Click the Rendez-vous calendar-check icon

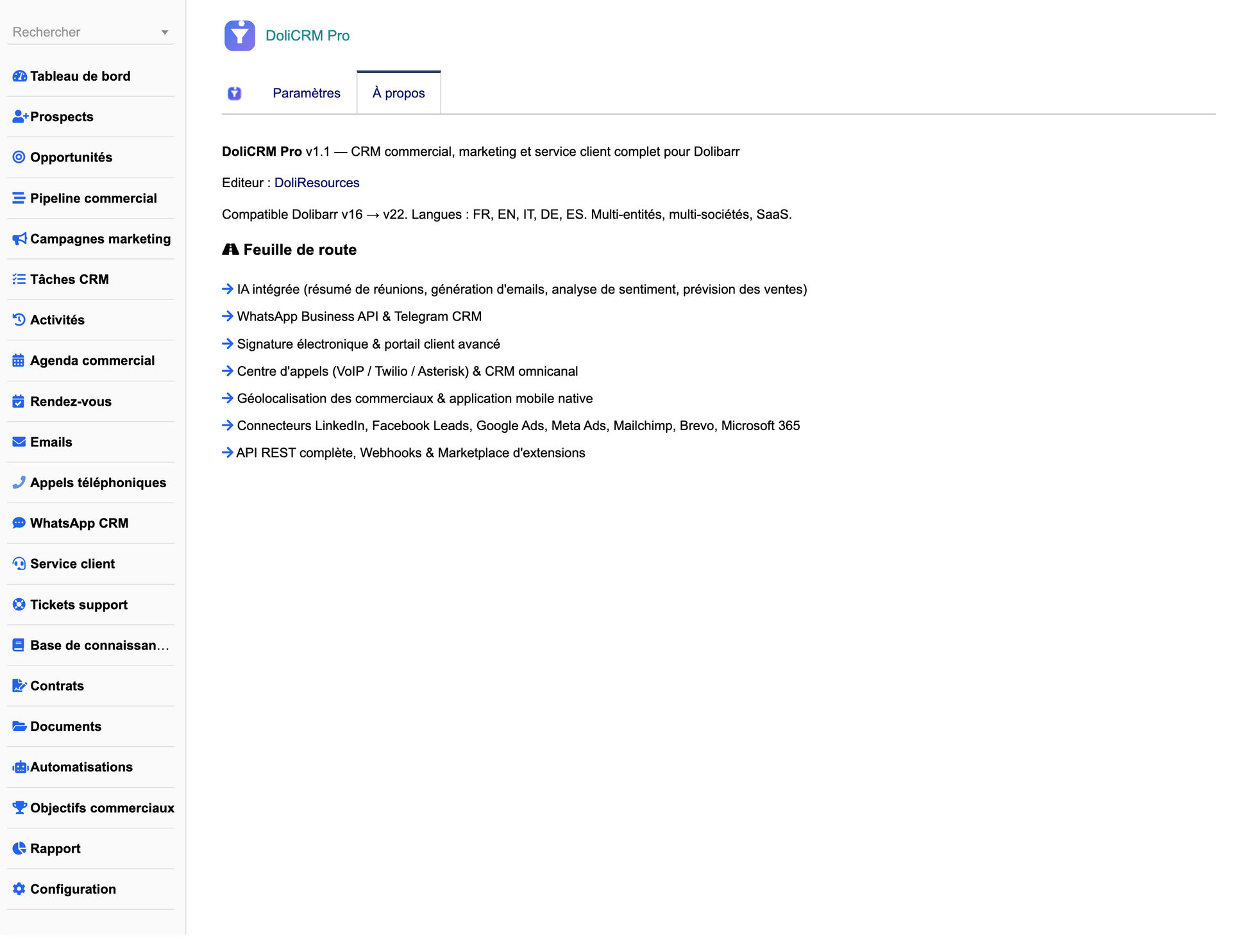(x=19, y=401)
